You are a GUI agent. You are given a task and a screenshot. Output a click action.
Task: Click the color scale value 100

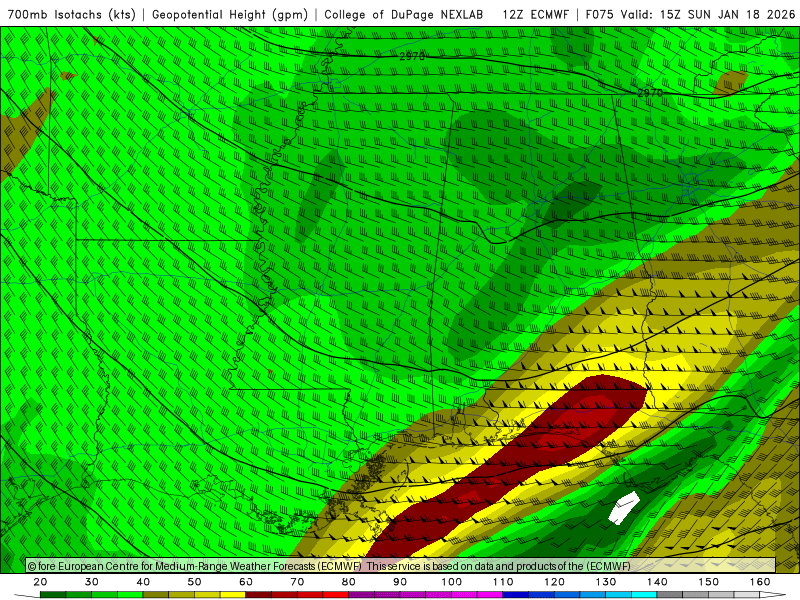pos(452,582)
